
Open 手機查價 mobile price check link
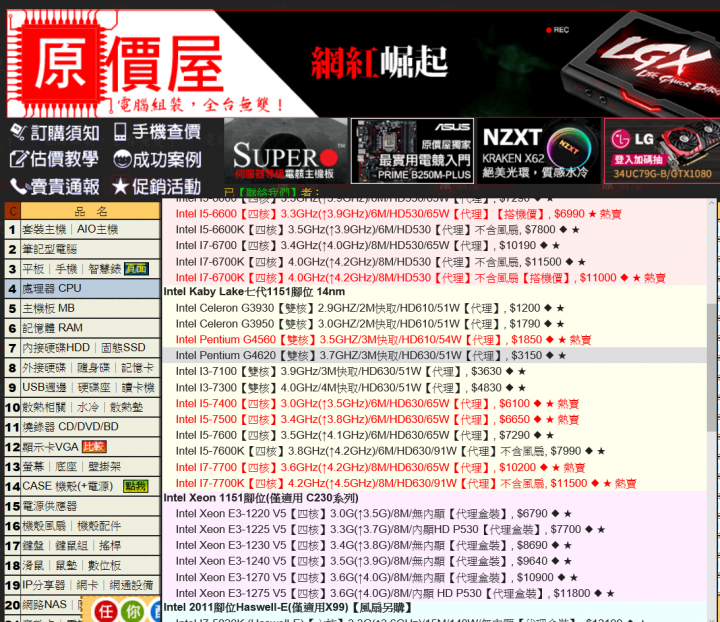point(158,132)
